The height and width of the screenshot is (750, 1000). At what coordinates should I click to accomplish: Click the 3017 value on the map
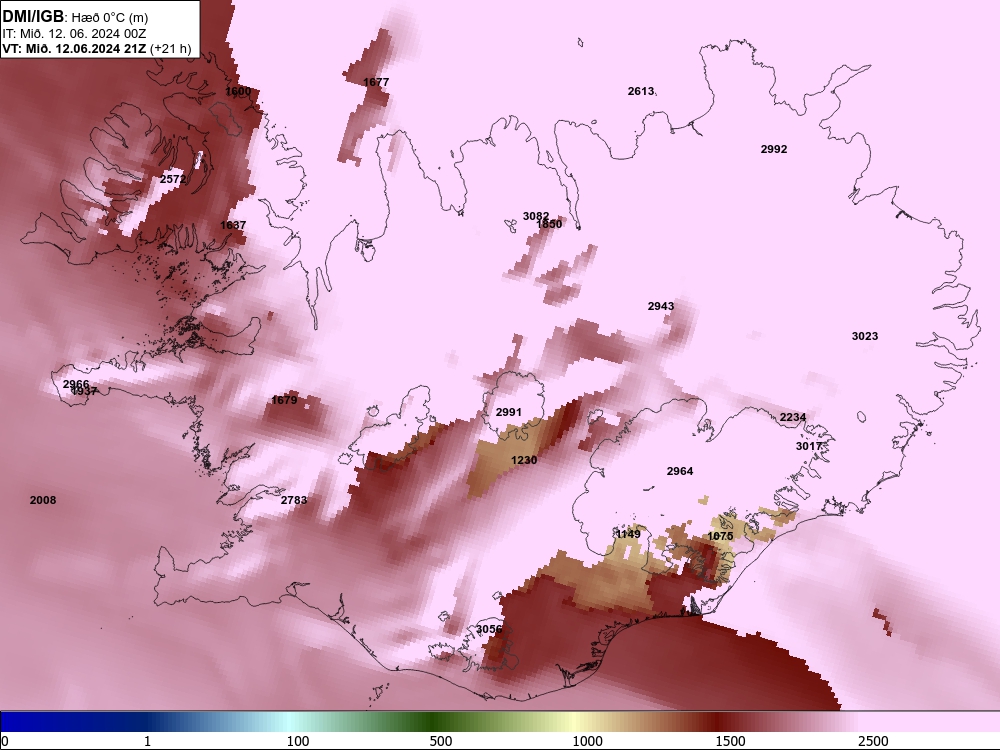click(x=809, y=446)
